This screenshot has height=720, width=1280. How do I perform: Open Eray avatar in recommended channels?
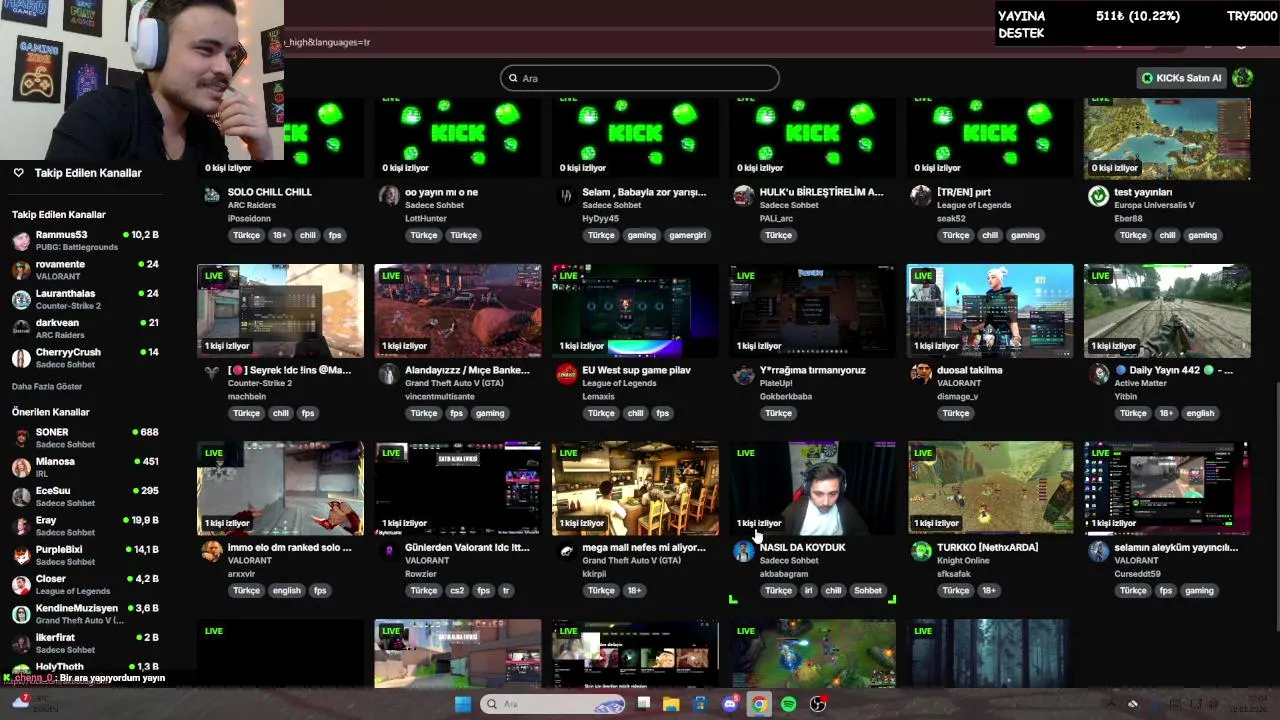[x=21, y=526]
